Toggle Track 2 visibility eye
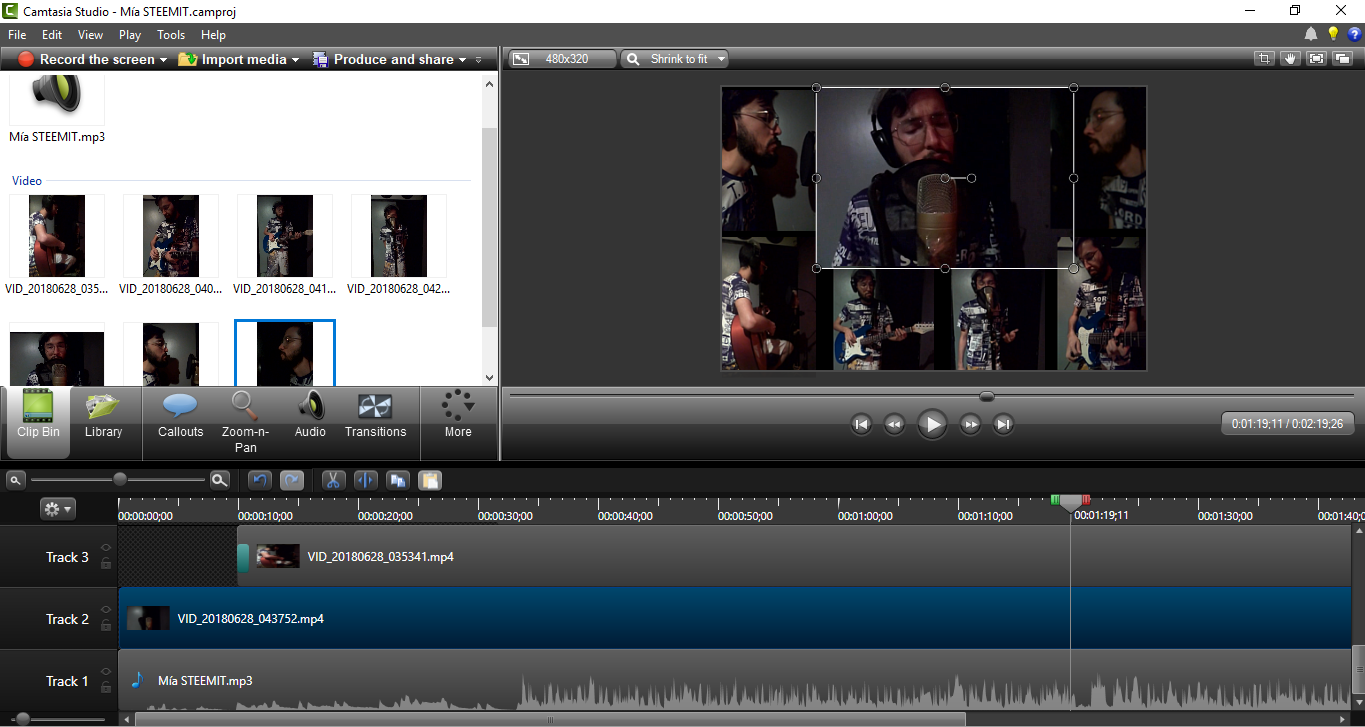 point(106,611)
